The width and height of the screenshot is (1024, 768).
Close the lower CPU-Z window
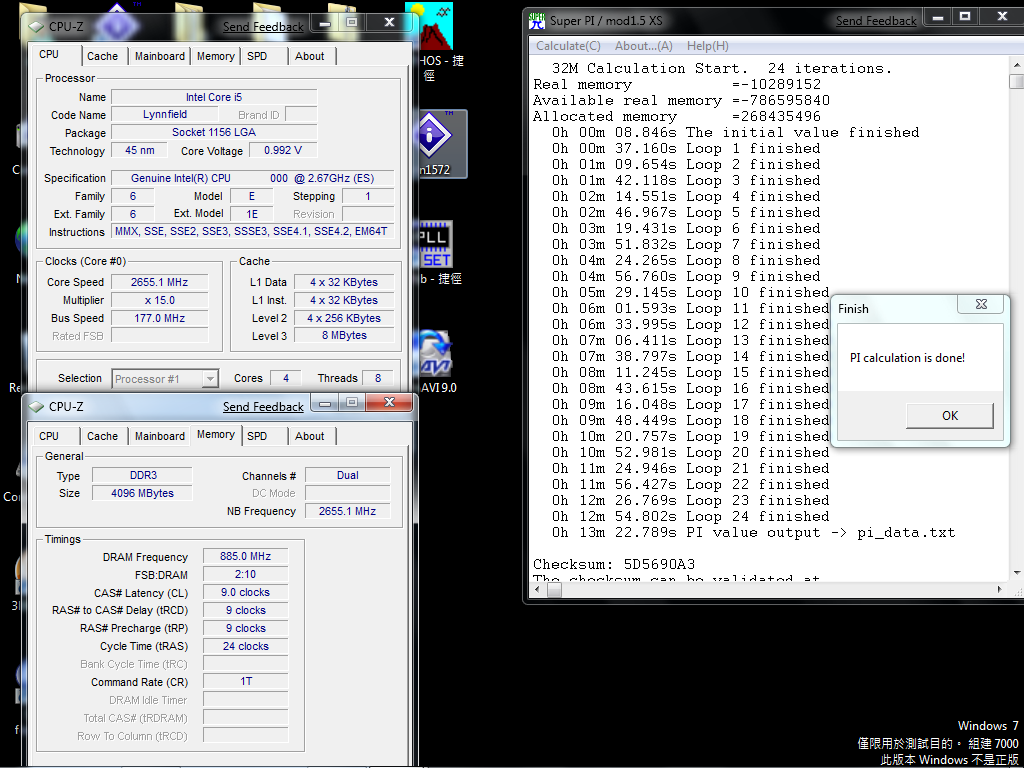pos(389,403)
